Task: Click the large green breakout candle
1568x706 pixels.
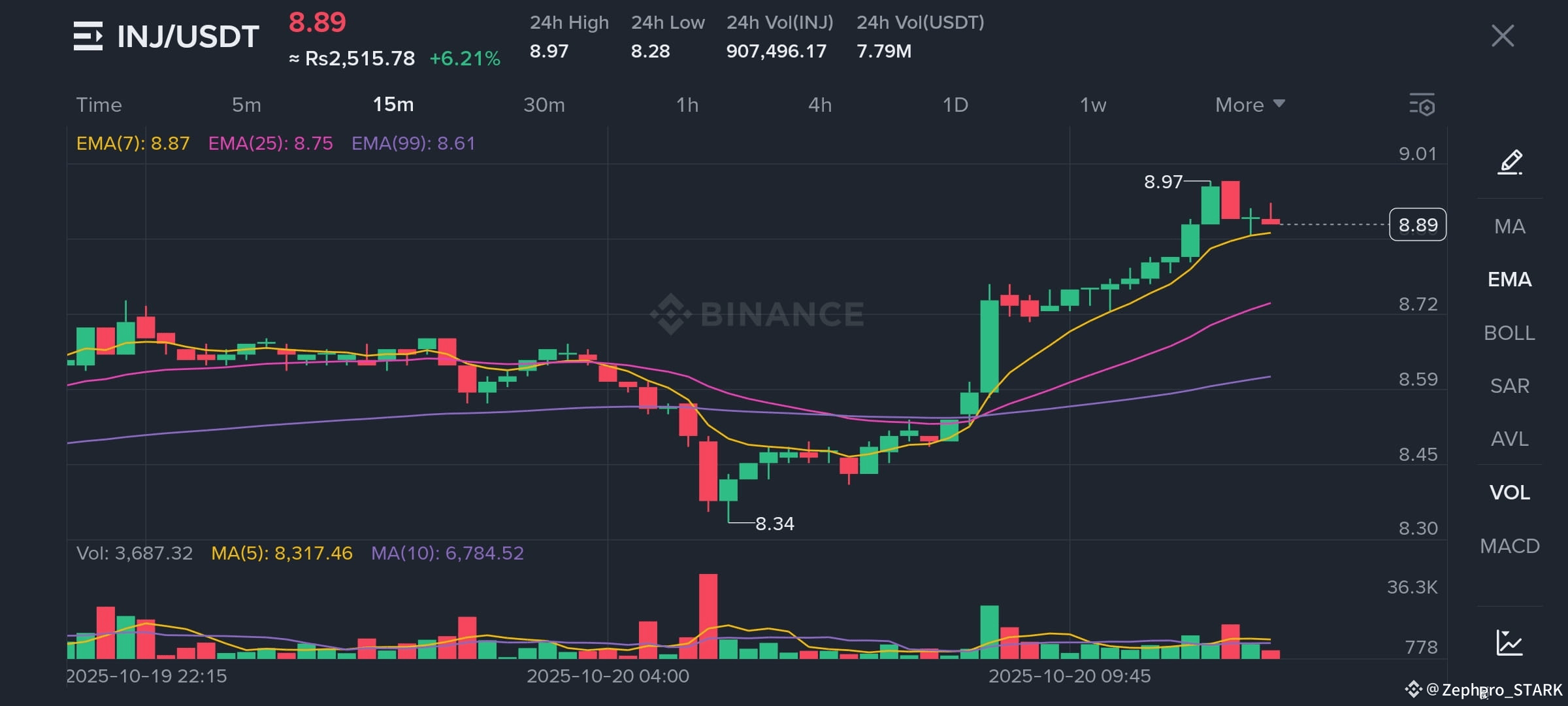Action: [x=989, y=346]
